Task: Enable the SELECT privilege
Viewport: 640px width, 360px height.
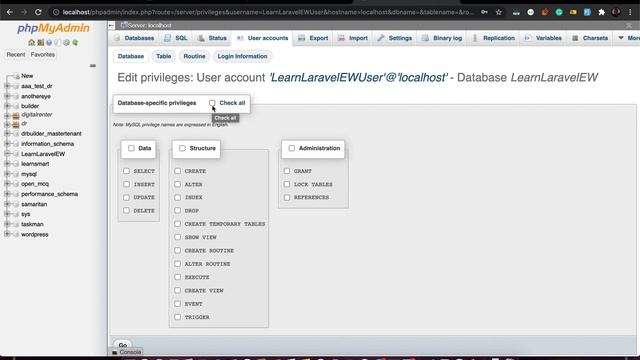Action: (127, 171)
